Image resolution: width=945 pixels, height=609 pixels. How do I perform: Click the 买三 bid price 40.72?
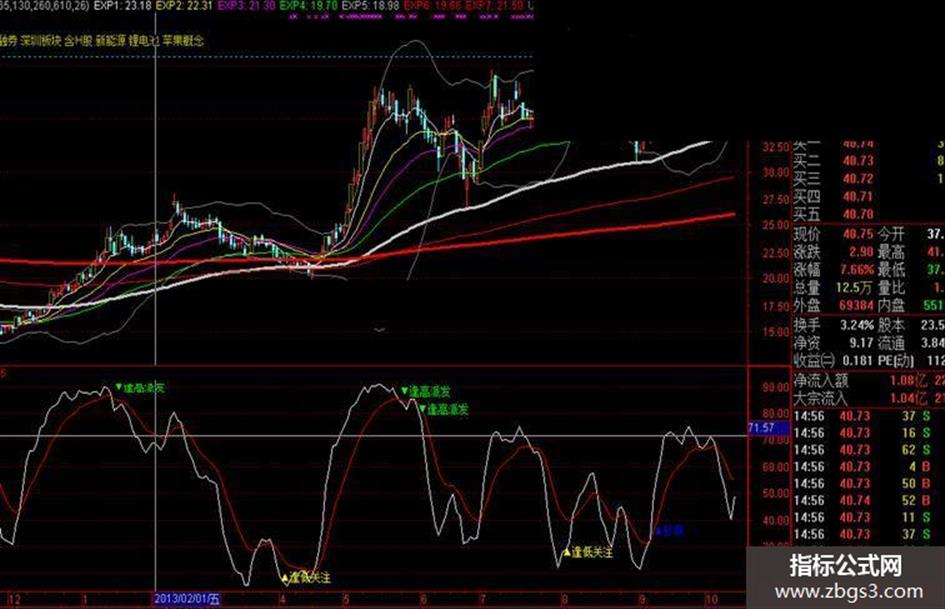tap(858, 179)
